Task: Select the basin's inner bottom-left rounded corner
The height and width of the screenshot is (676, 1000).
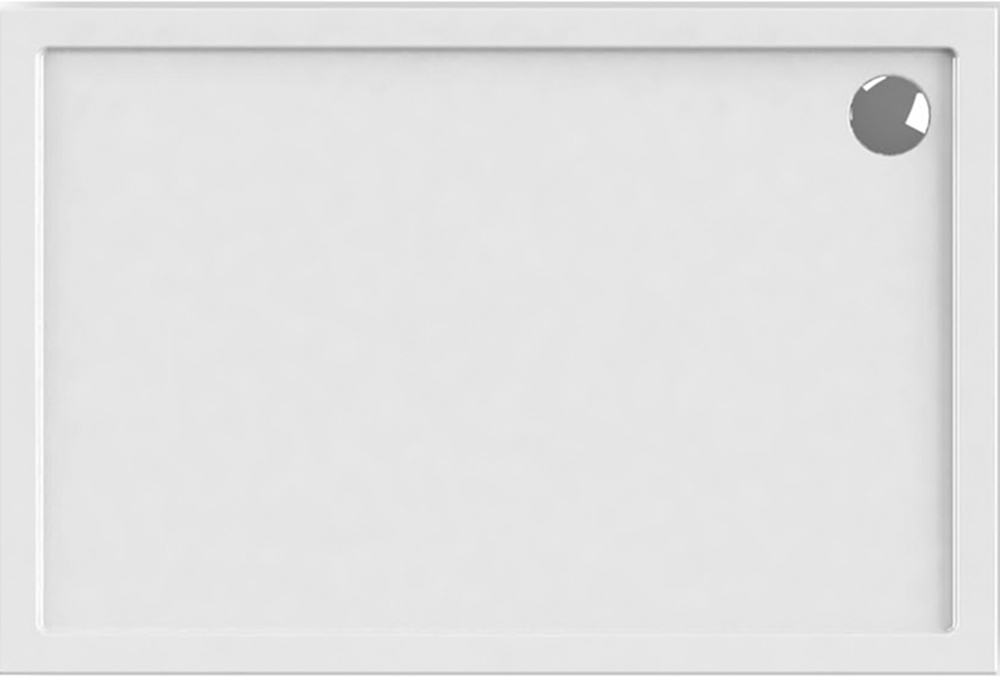Action: tap(43, 627)
